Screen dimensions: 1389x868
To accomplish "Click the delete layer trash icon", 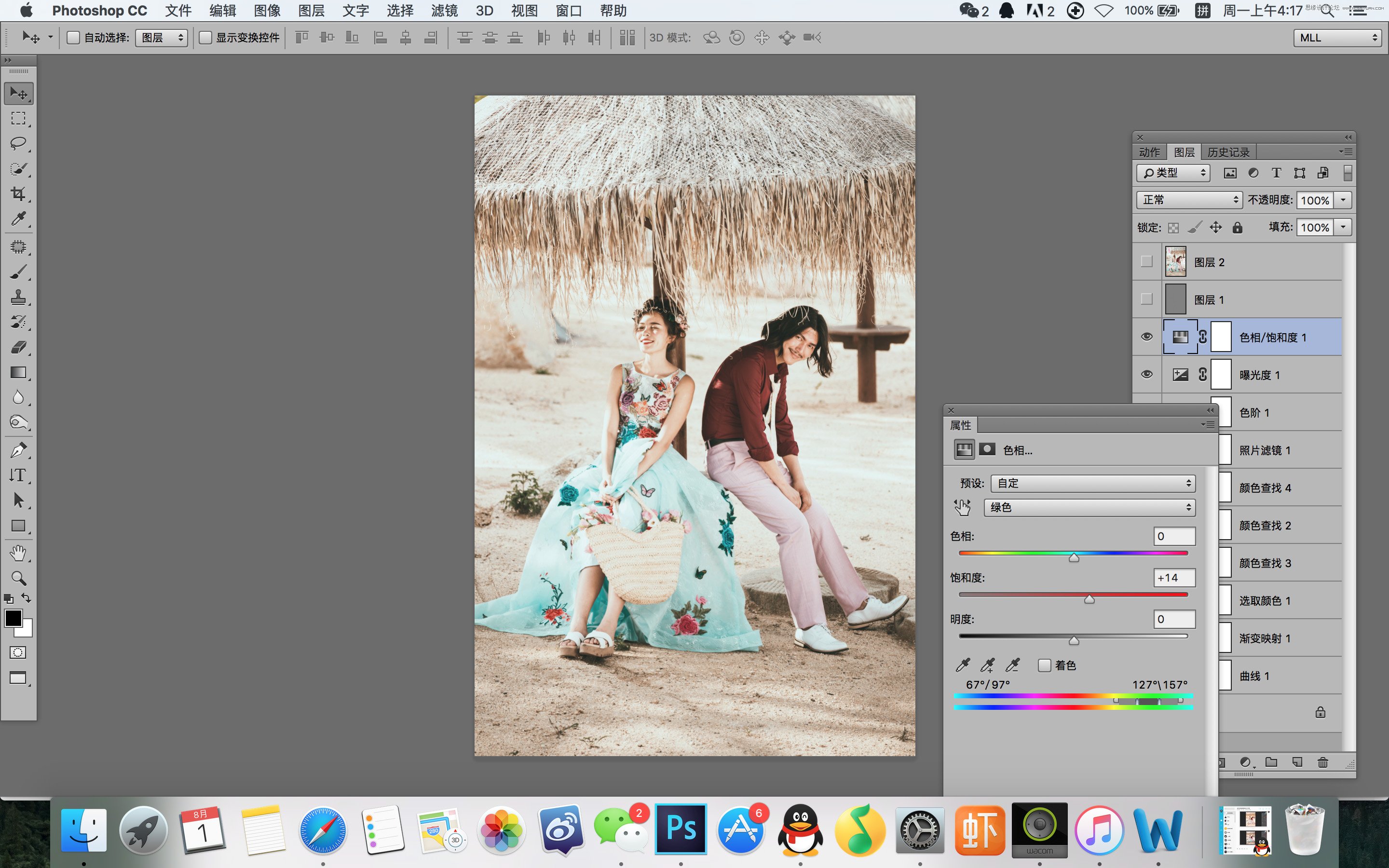I will click(x=1323, y=762).
